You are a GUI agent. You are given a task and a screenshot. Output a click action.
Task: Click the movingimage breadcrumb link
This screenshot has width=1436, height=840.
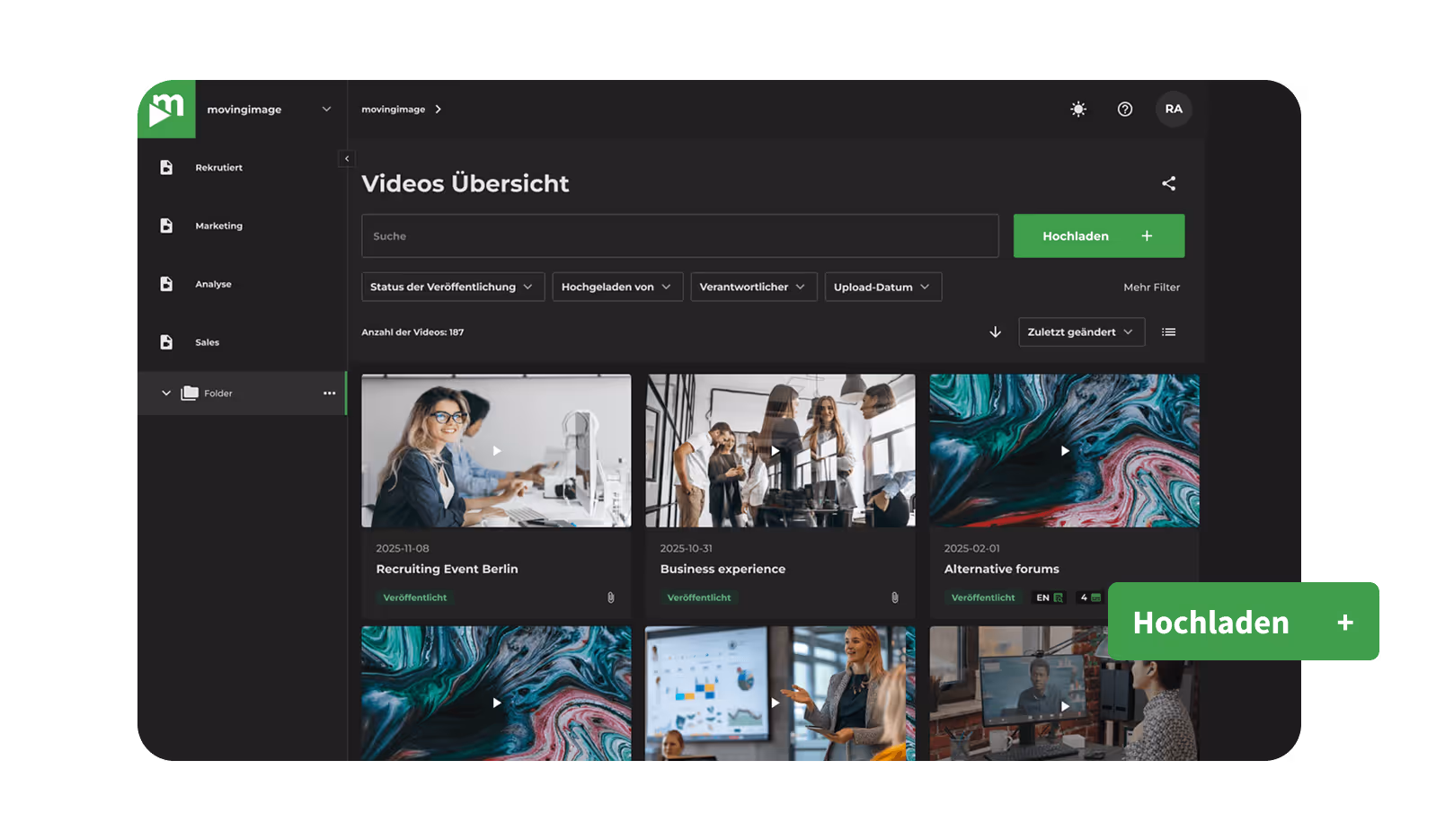[394, 109]
